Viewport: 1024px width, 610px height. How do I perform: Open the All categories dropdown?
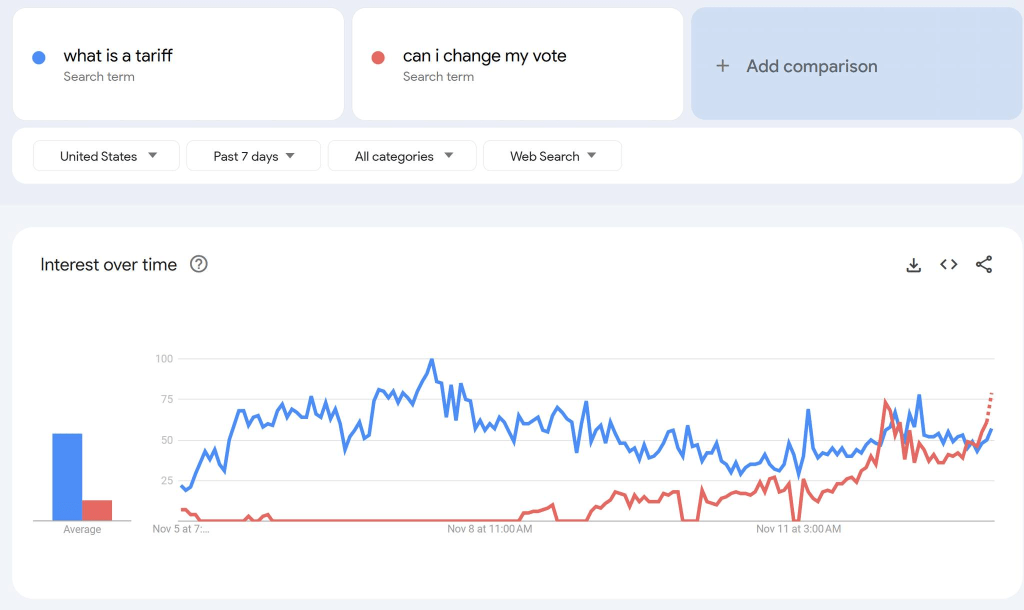point(404,156)
